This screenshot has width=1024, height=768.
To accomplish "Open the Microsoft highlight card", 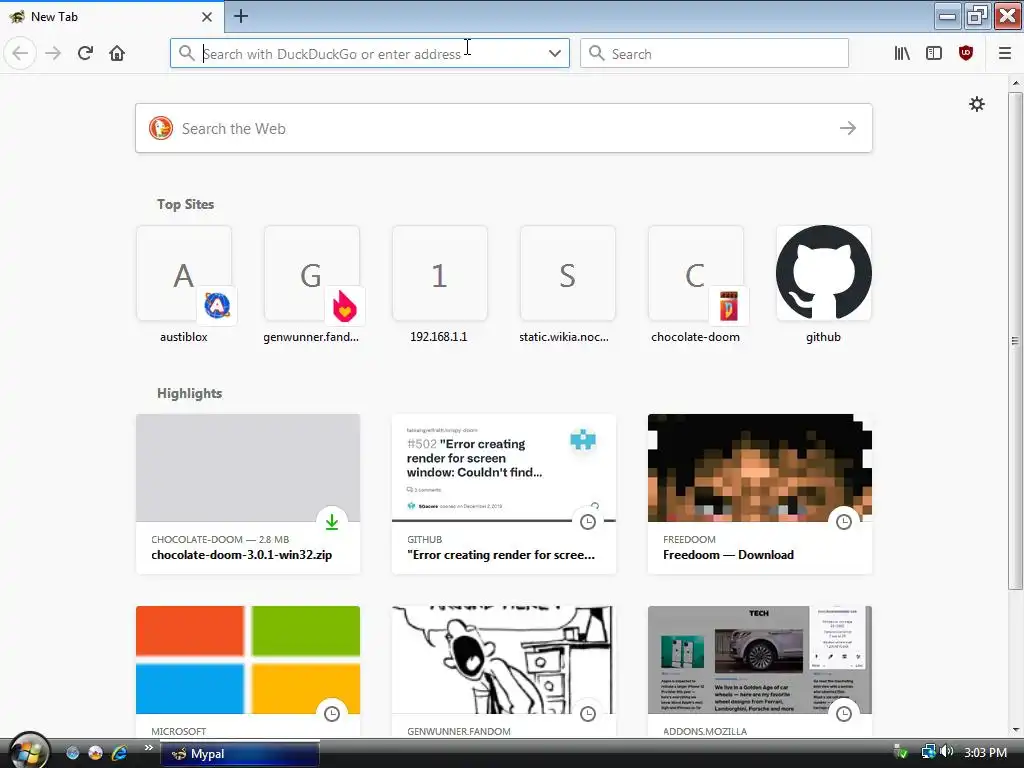I will click(248, 672).
